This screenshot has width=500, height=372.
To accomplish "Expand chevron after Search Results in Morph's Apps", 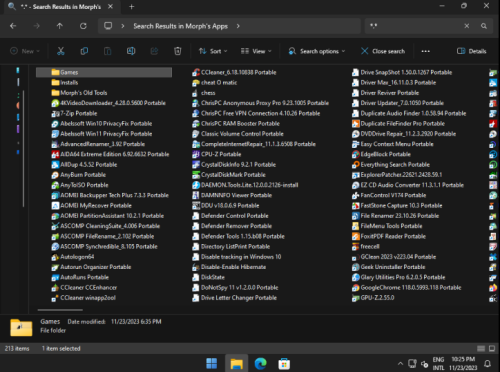I will pyautogui.click(x=238, y=26).
